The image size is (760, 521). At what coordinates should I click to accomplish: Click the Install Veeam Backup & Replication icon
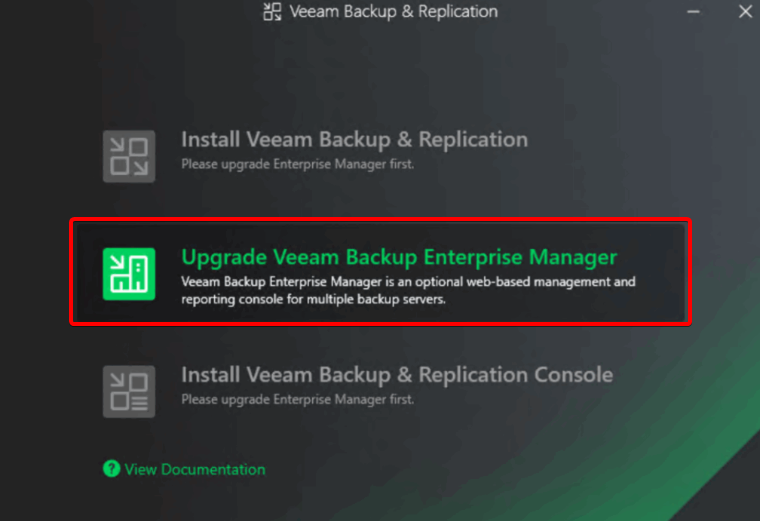point(129,156)
